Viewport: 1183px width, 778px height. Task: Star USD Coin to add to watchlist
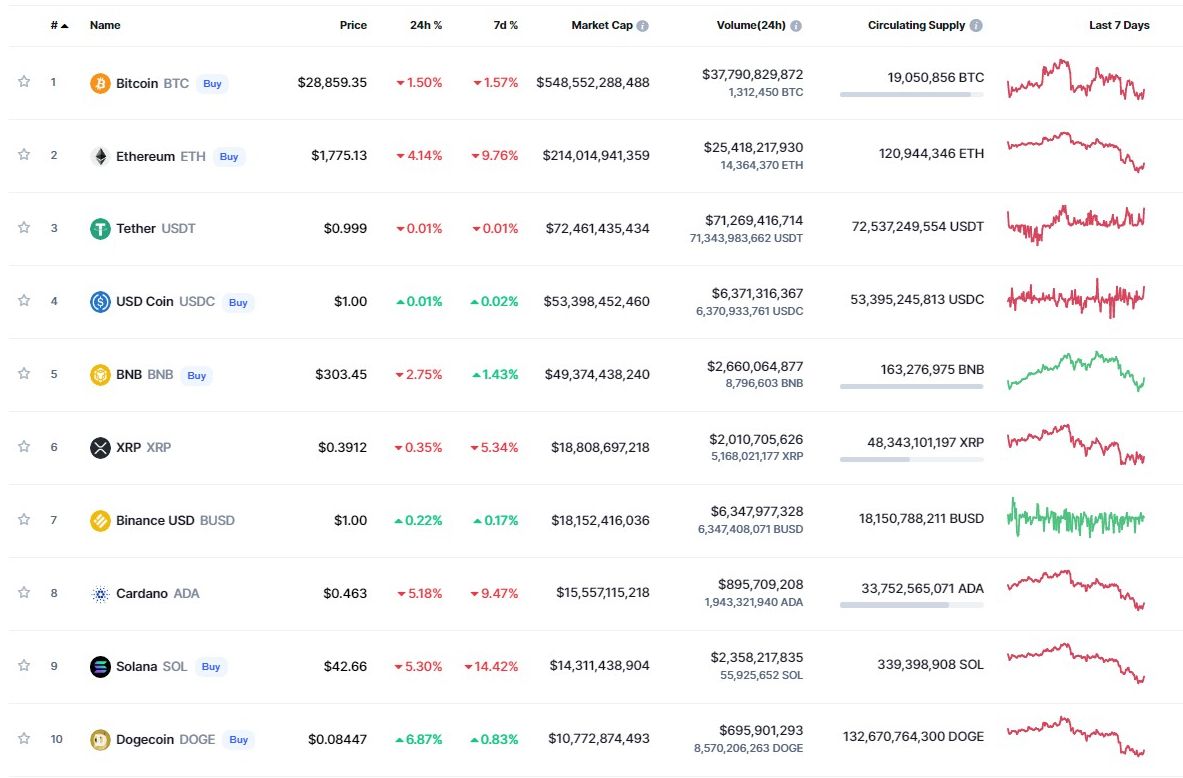click(x=24, y=300)
